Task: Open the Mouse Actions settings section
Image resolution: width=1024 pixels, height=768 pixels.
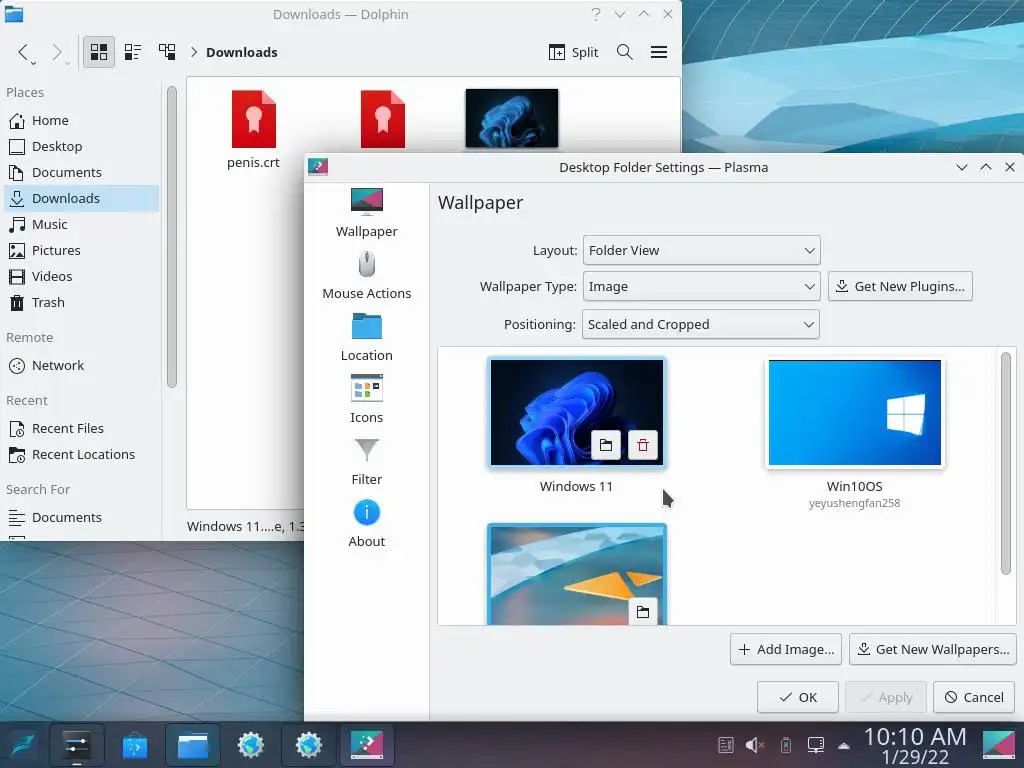Action: coord(366,275)
